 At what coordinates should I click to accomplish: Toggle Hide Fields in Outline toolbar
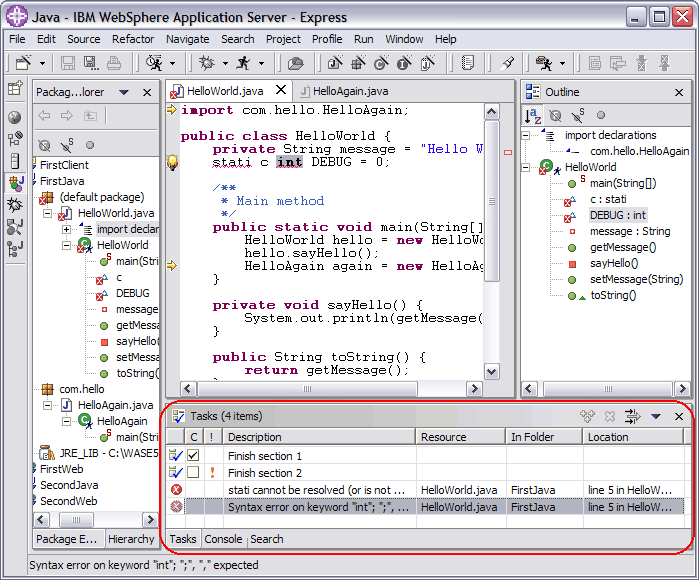(x=555, y=115)
